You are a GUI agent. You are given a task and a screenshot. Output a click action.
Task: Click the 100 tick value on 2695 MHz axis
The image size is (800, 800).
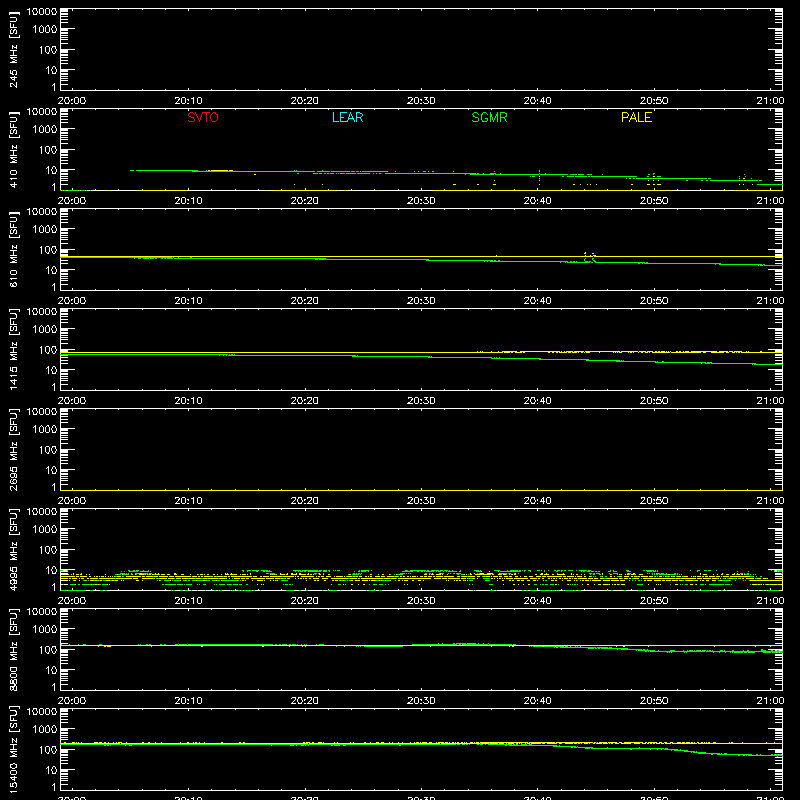[x=48, y=450]
